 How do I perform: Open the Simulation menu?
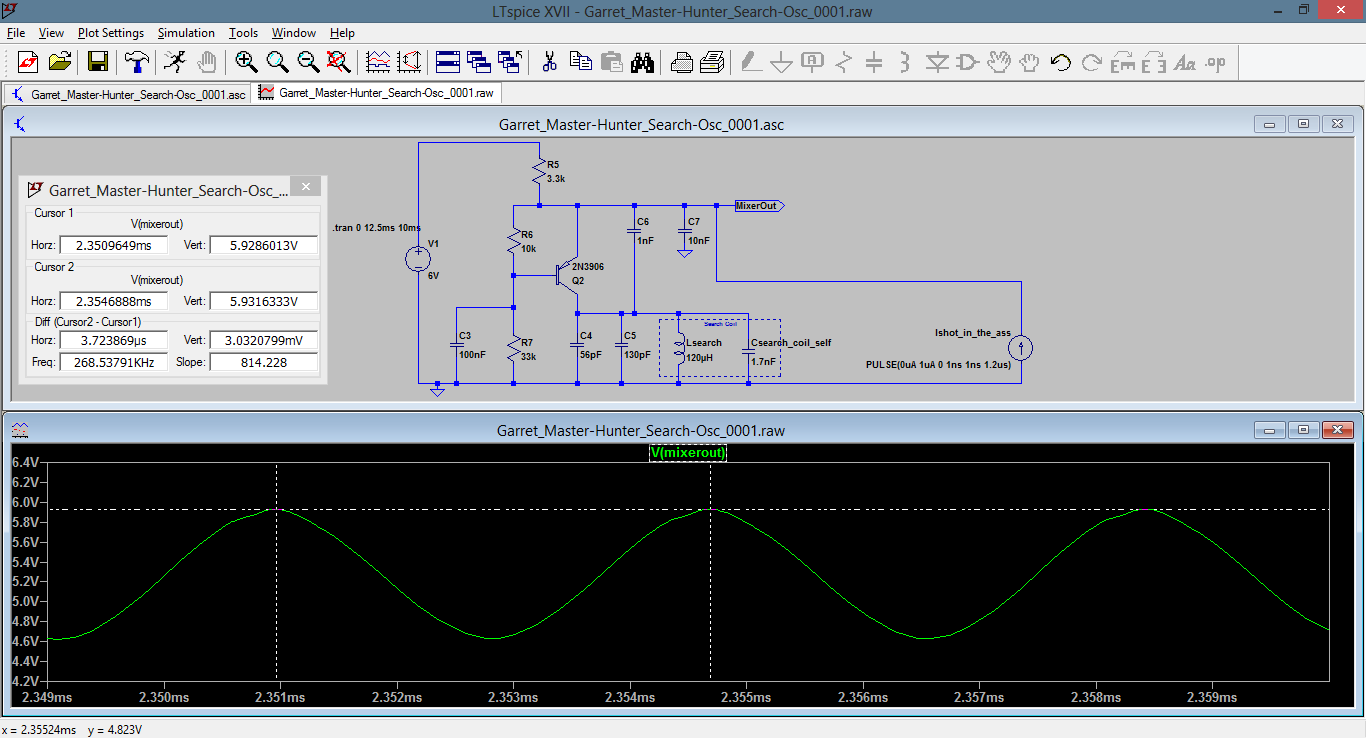tap(186, 33)
